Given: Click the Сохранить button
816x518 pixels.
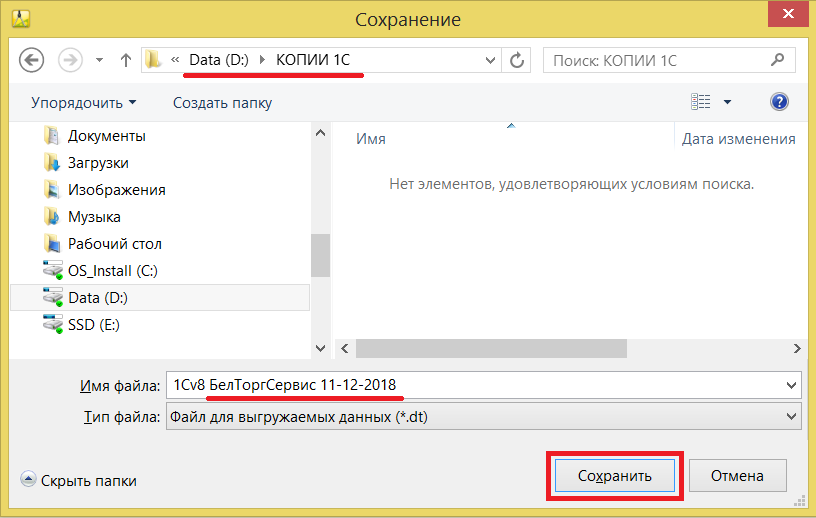Looking at the screenshot, I should [x=615, y=475].
